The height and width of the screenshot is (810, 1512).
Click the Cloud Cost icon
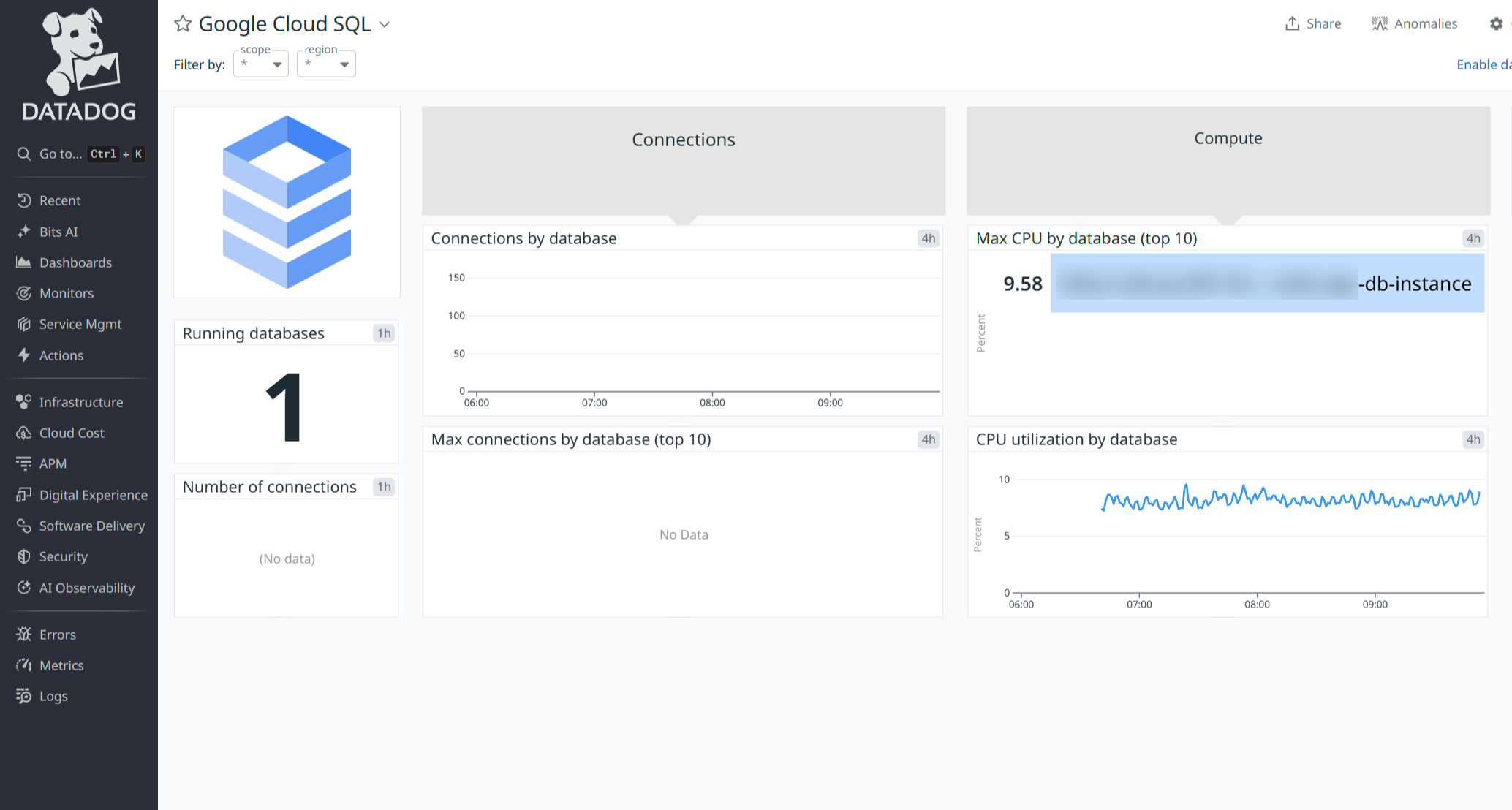tap(24, 433)
